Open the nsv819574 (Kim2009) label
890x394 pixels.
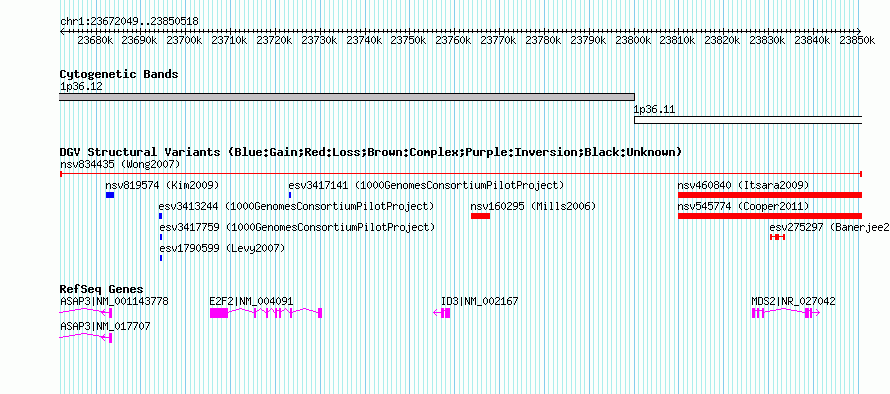(x=162, y=185)
